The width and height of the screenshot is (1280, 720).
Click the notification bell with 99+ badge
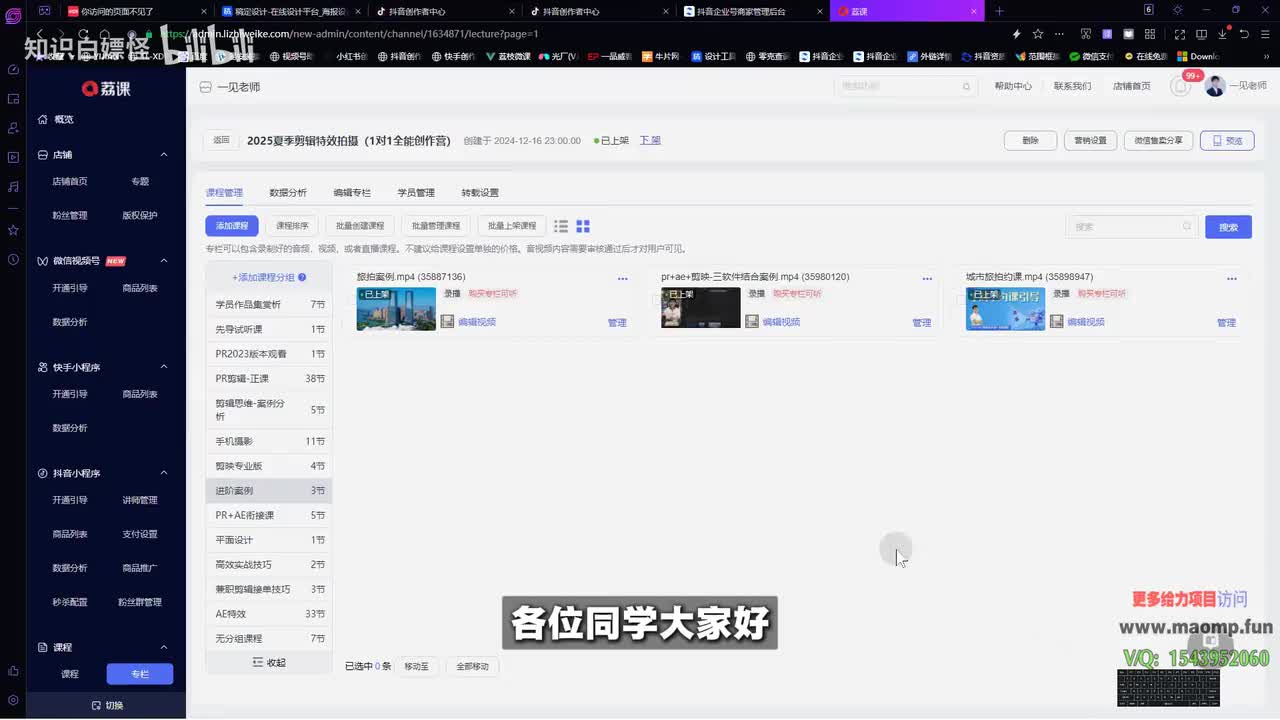pos(1181,86)
